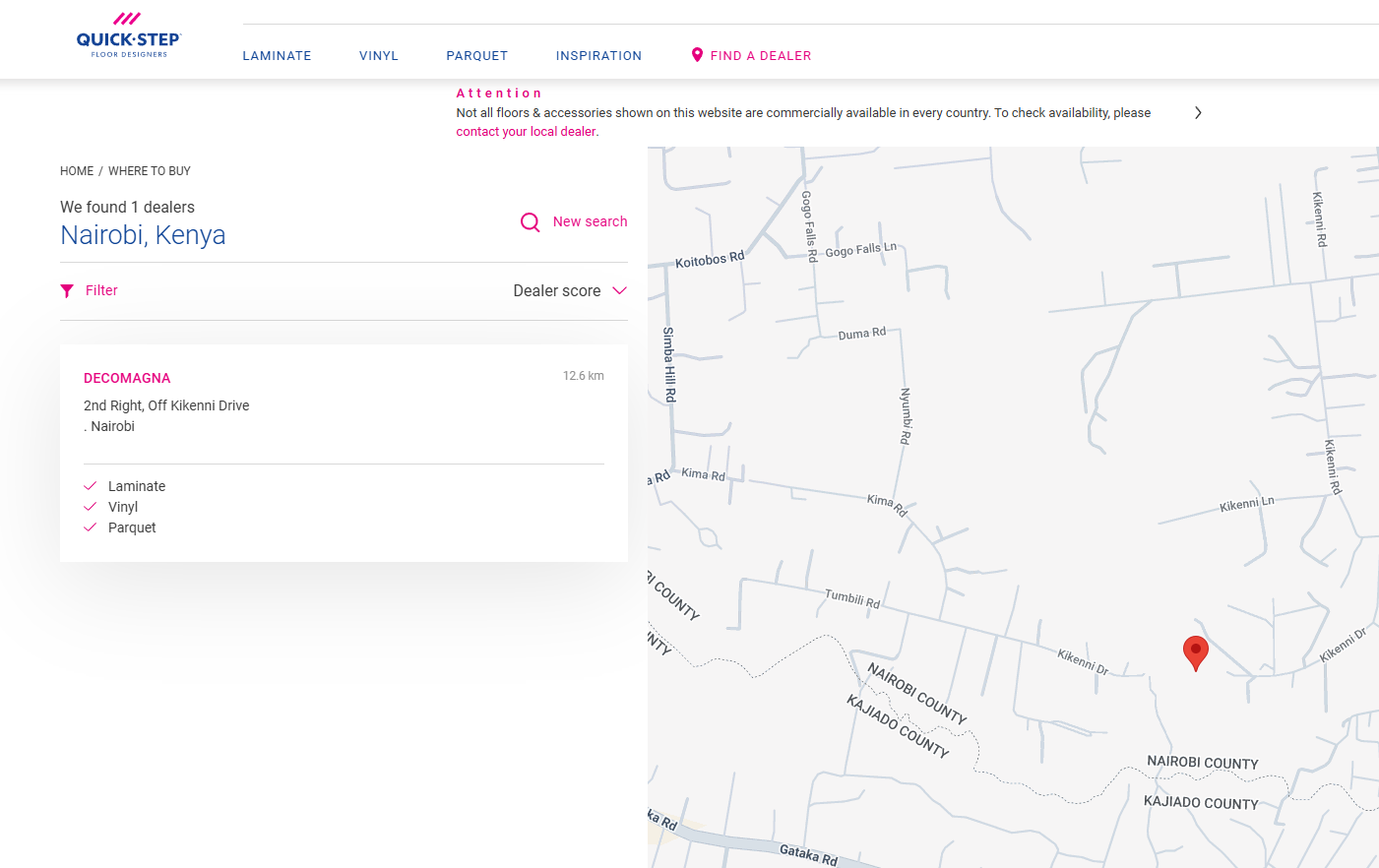Click the Nairobi, Kenya heading
Viewport: 1379px width, 868px height.
pyautogui.click(x=143, y=235)
